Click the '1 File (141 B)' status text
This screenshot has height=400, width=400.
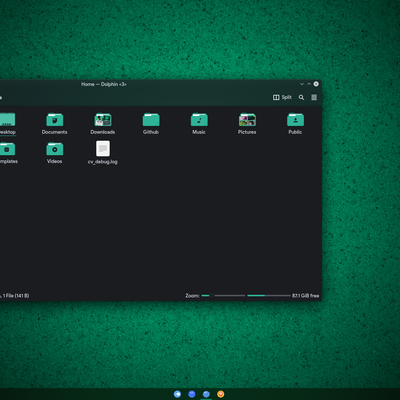point(16,296)
